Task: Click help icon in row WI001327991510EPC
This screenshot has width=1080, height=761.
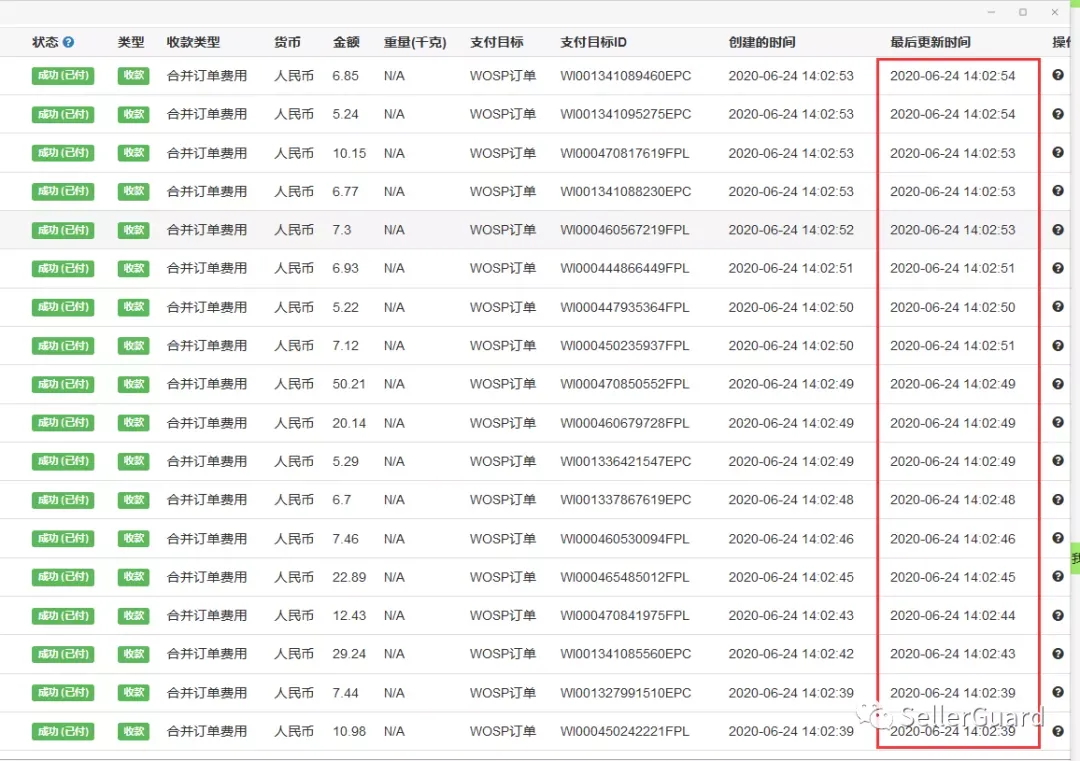Action: (1058, 692)
